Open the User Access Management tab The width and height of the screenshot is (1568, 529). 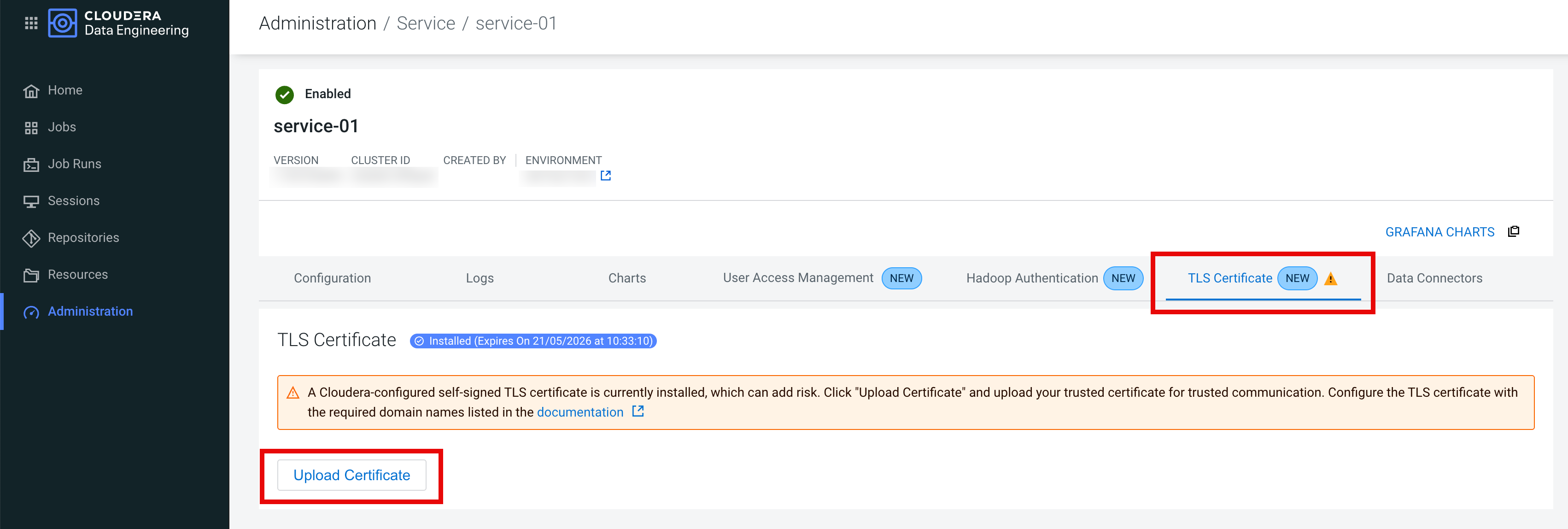click(x=797, y=278)
